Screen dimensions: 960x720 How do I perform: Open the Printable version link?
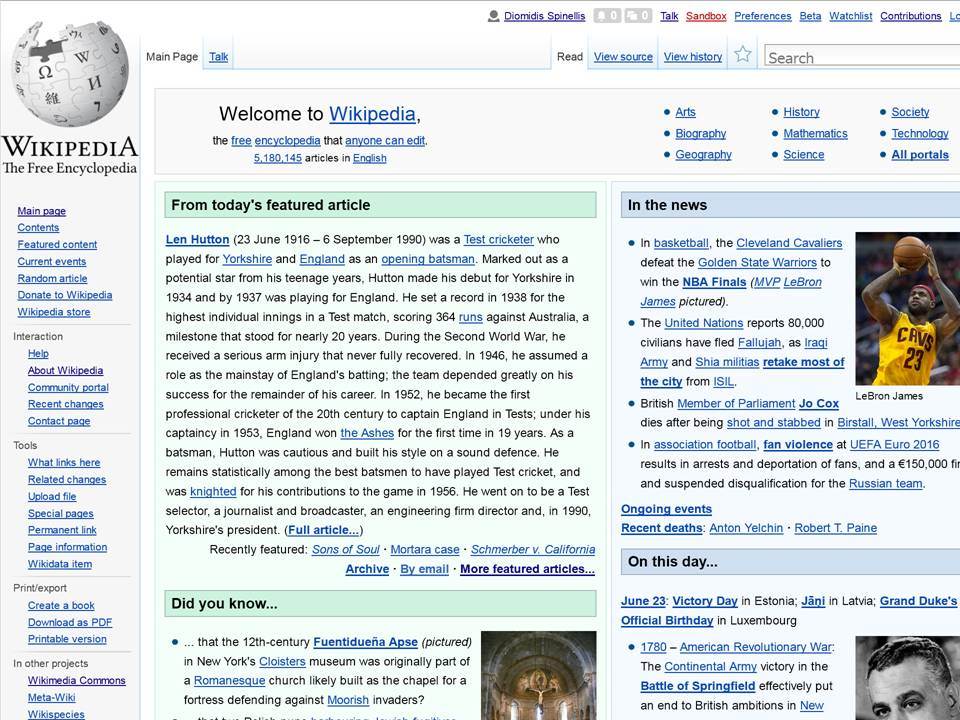pos(67,639)
